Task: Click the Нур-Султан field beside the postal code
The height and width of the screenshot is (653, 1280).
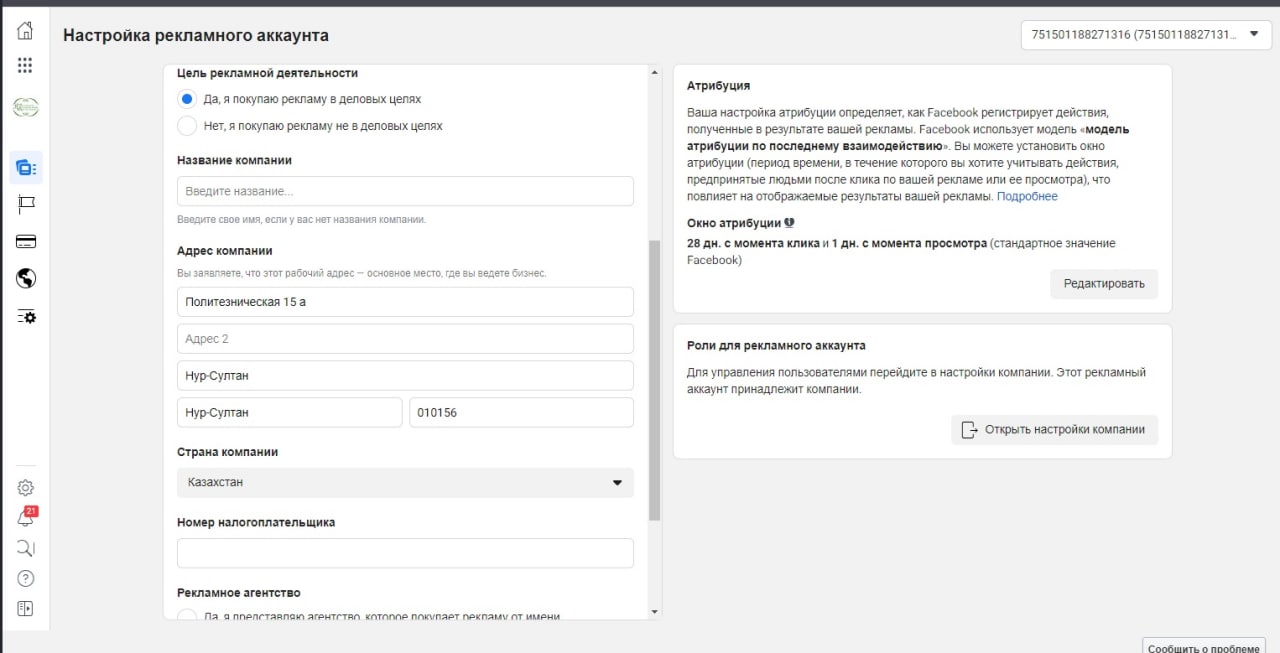Action: 289,412
